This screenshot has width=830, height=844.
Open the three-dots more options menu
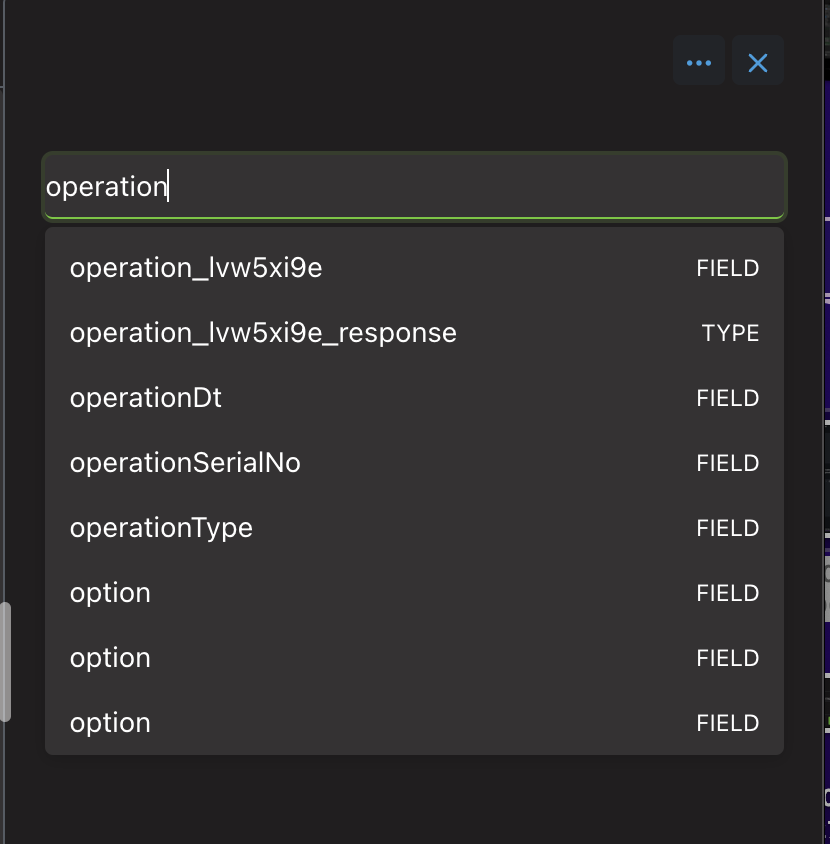[699, 61]
